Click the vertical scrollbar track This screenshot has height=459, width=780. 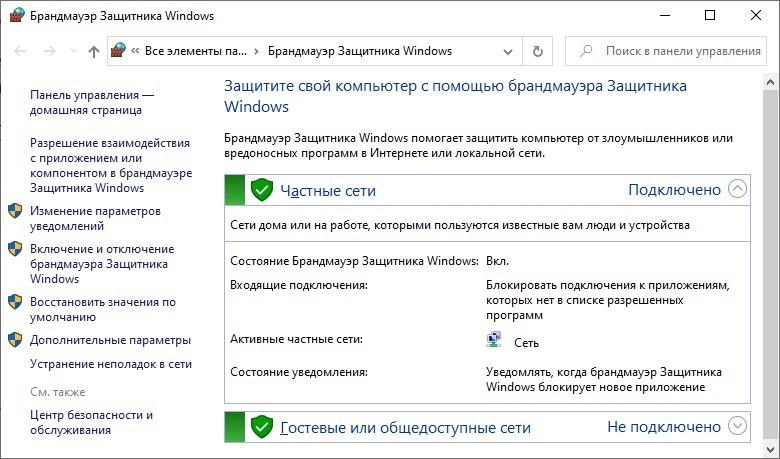click(771, 266)
